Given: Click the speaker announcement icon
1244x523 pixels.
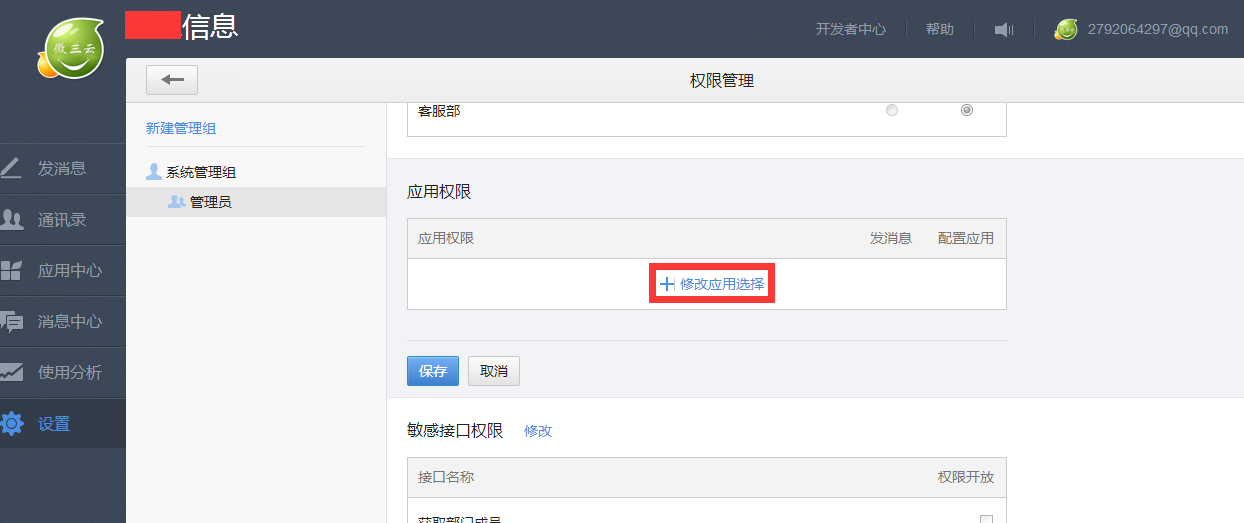Looking at the screenshot, I should (1004, 30).
